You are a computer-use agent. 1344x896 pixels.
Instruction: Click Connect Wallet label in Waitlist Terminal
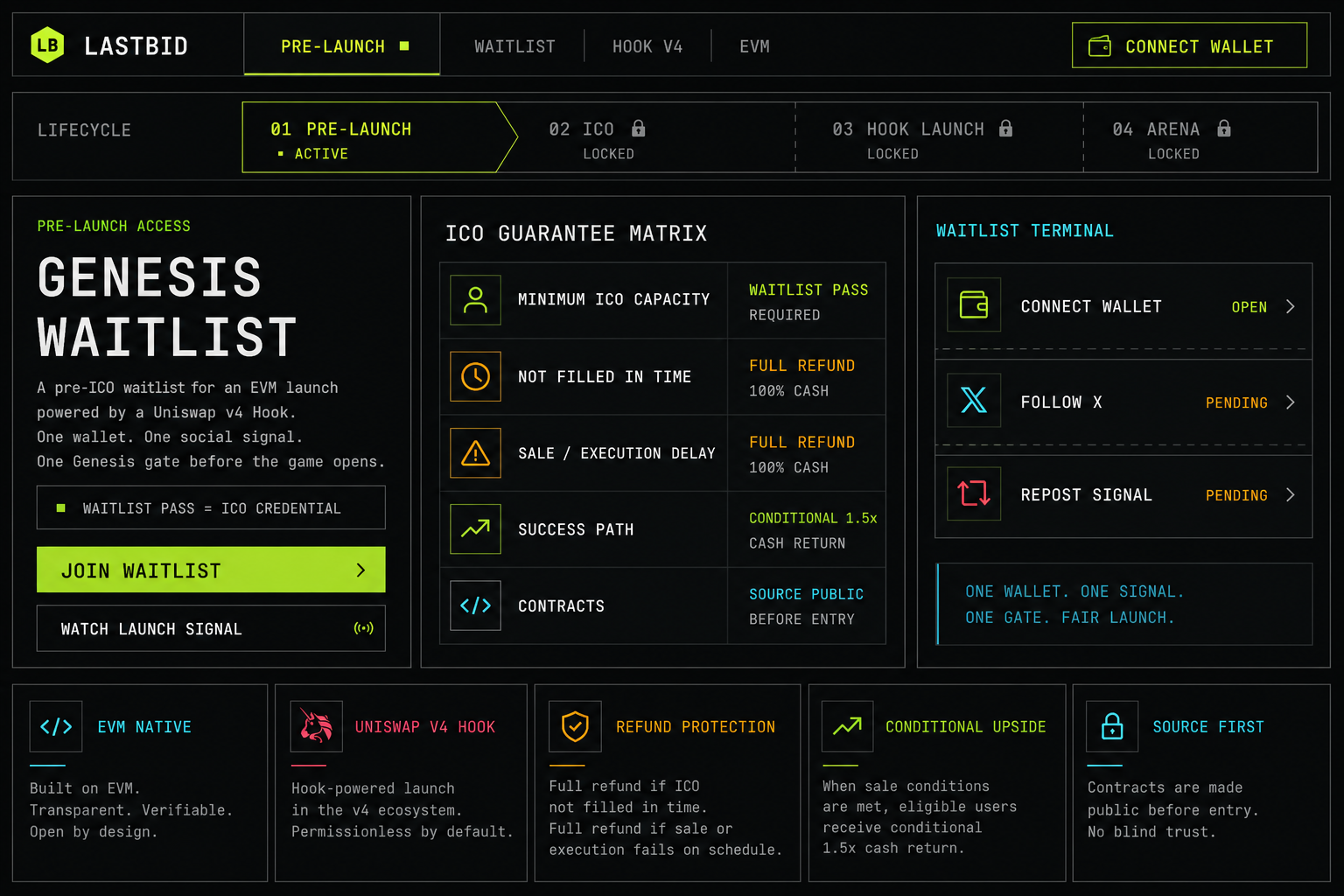(1091, 306)
